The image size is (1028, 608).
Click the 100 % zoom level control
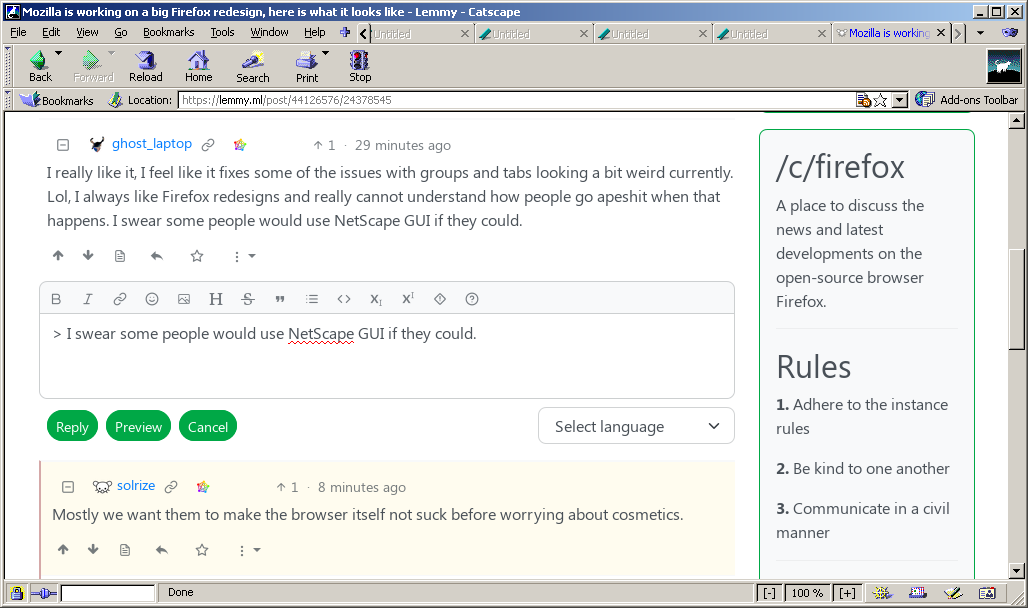coord(807,593)
